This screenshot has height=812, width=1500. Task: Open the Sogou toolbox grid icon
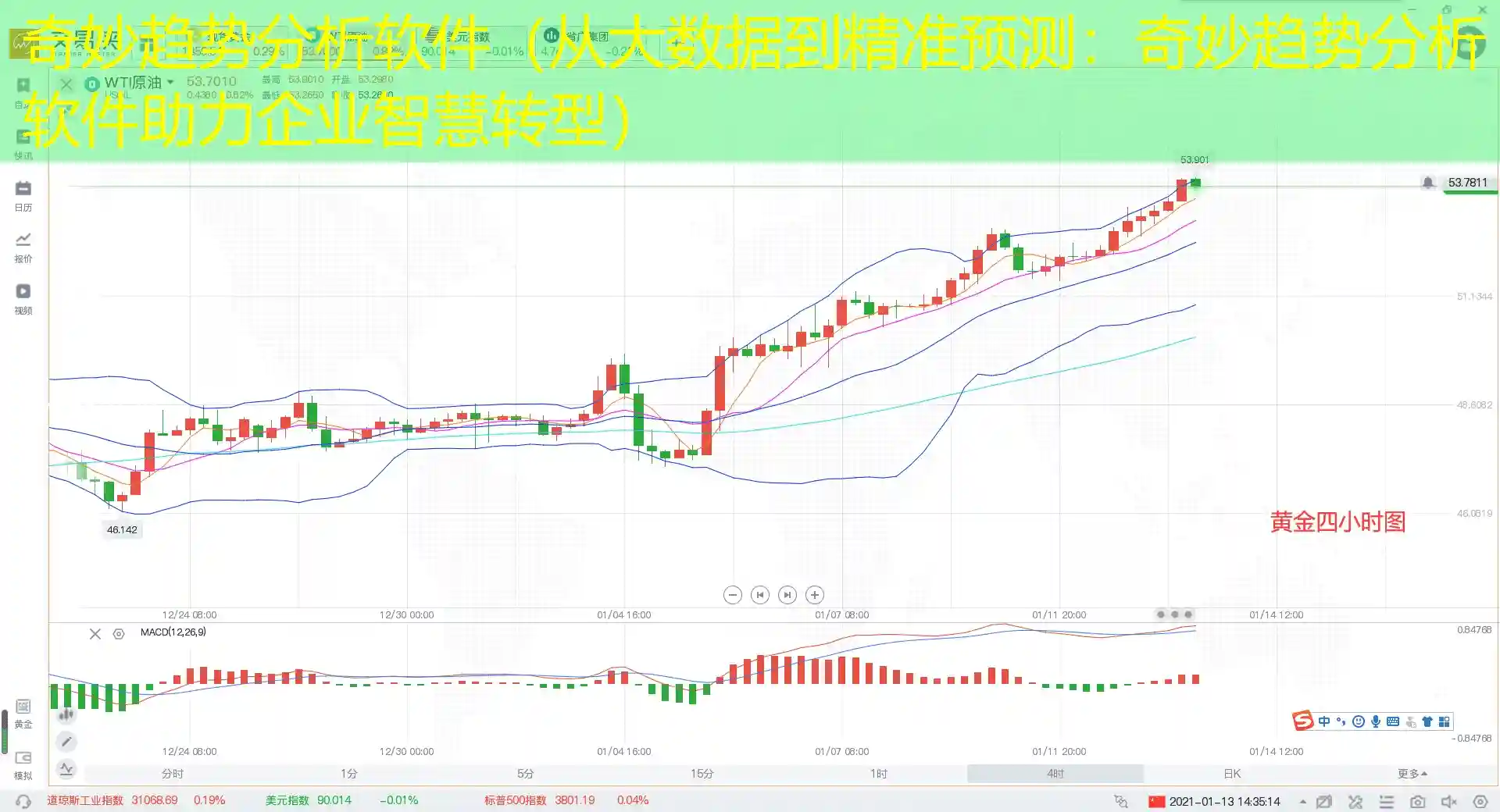pos(1445,721)
